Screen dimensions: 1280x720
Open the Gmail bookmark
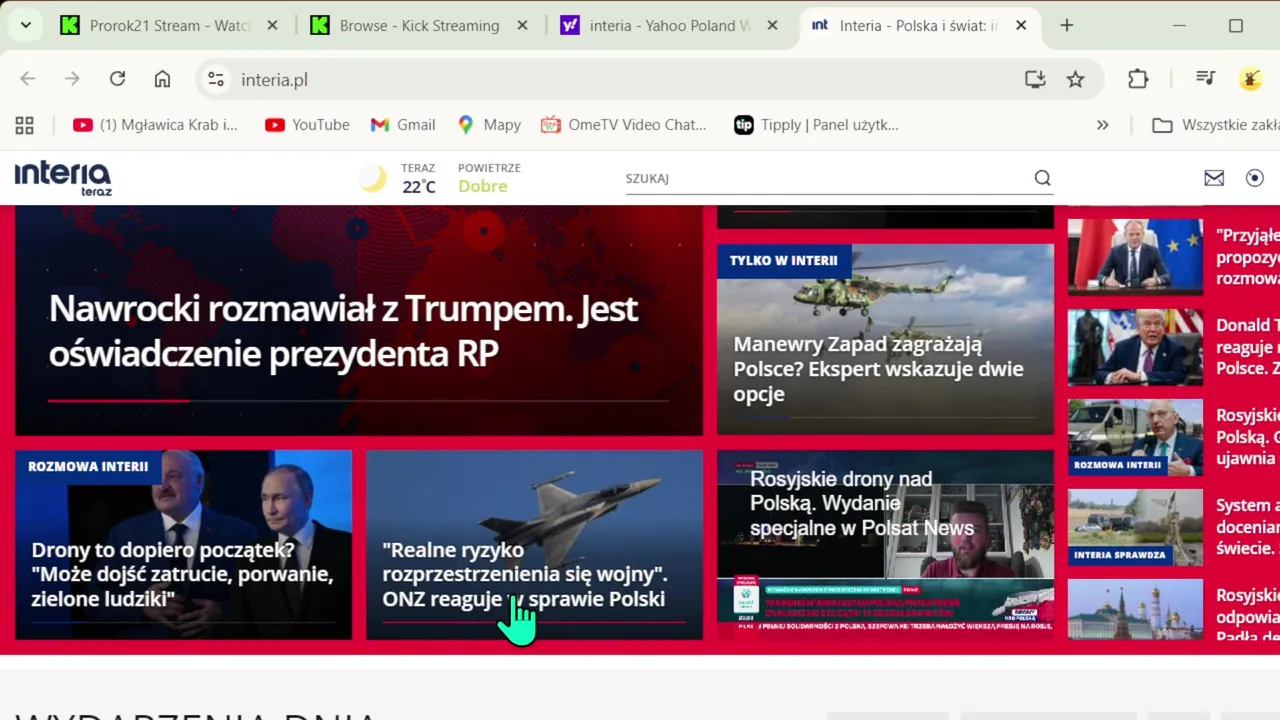tap(403, 125)
